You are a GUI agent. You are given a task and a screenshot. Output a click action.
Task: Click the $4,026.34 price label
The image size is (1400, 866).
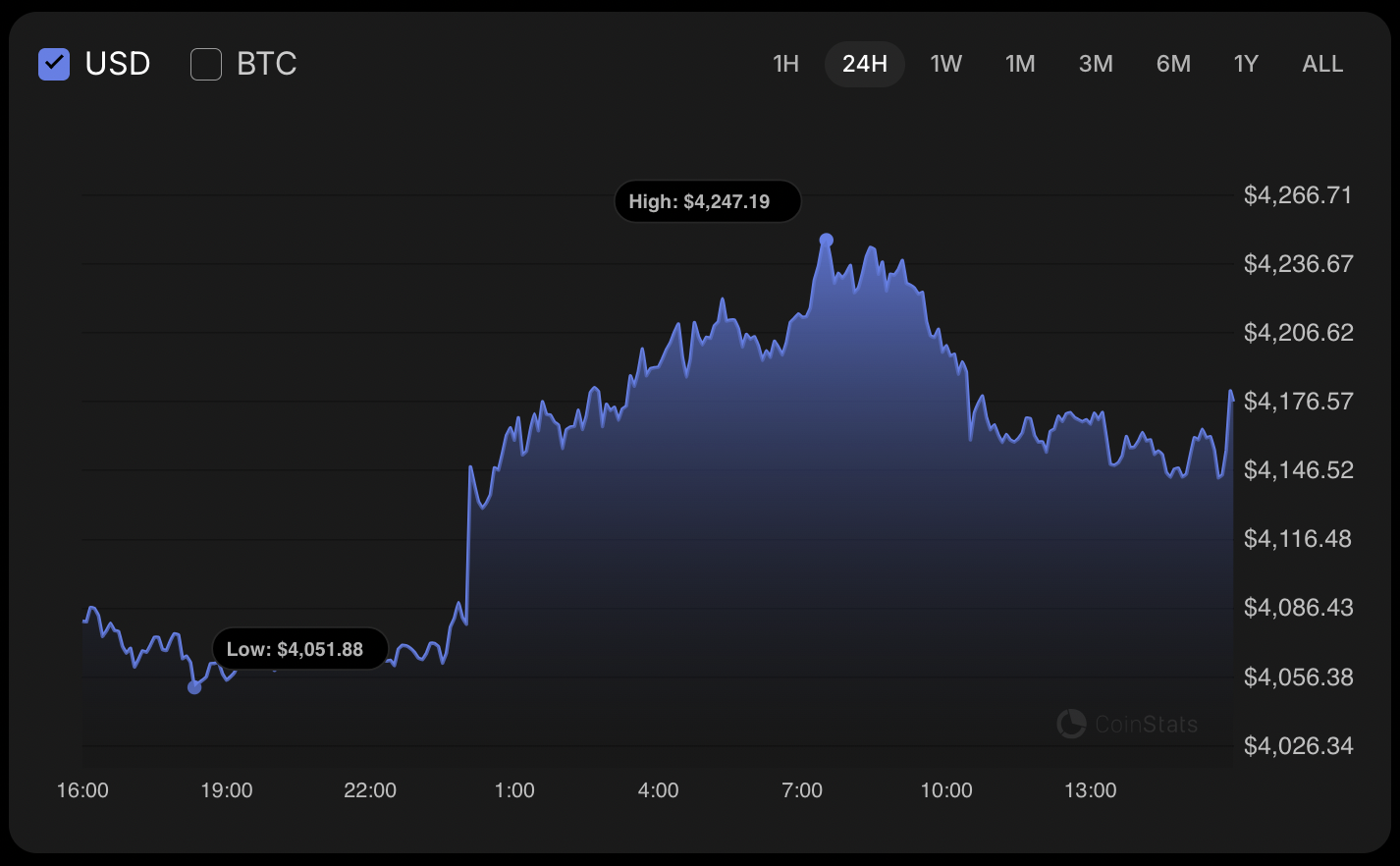coord(1297,745)
